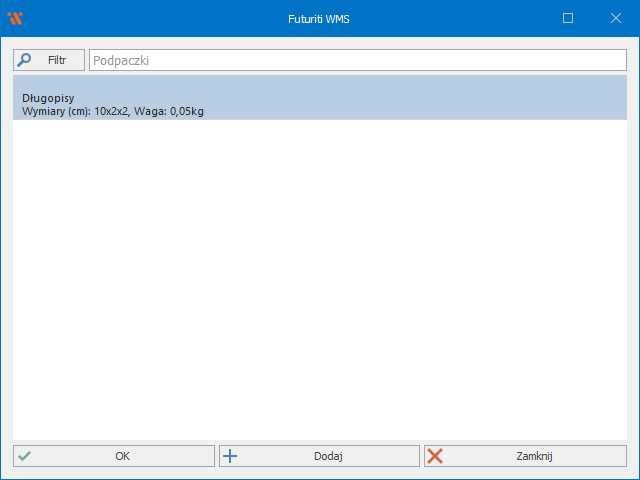Image resolution: width=640 pixels, height=480 pixels.
Task: Focus the Podpaczki search field
Action: coord(357,60)
